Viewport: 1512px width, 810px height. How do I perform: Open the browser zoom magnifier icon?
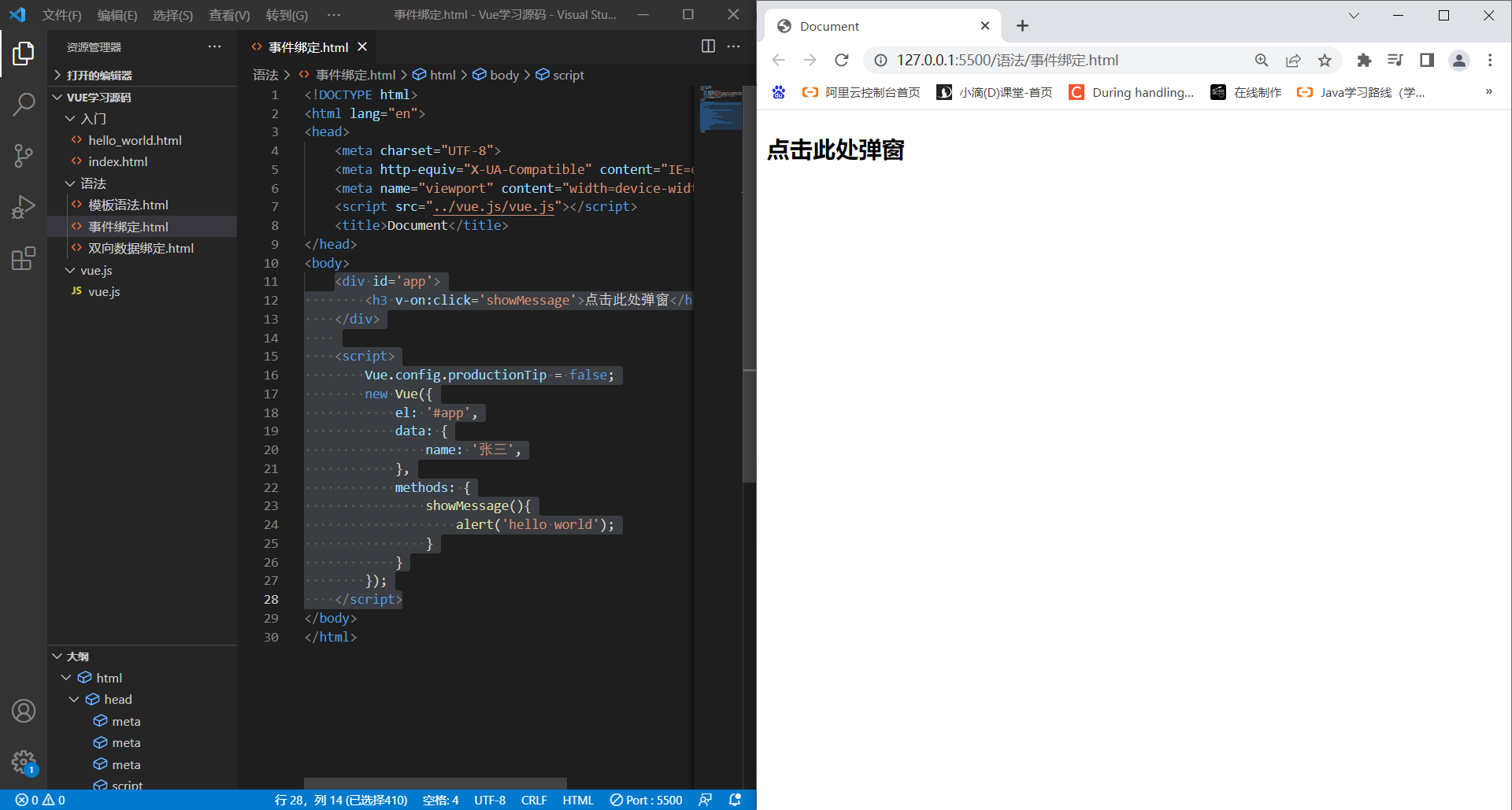point(1262,60)
